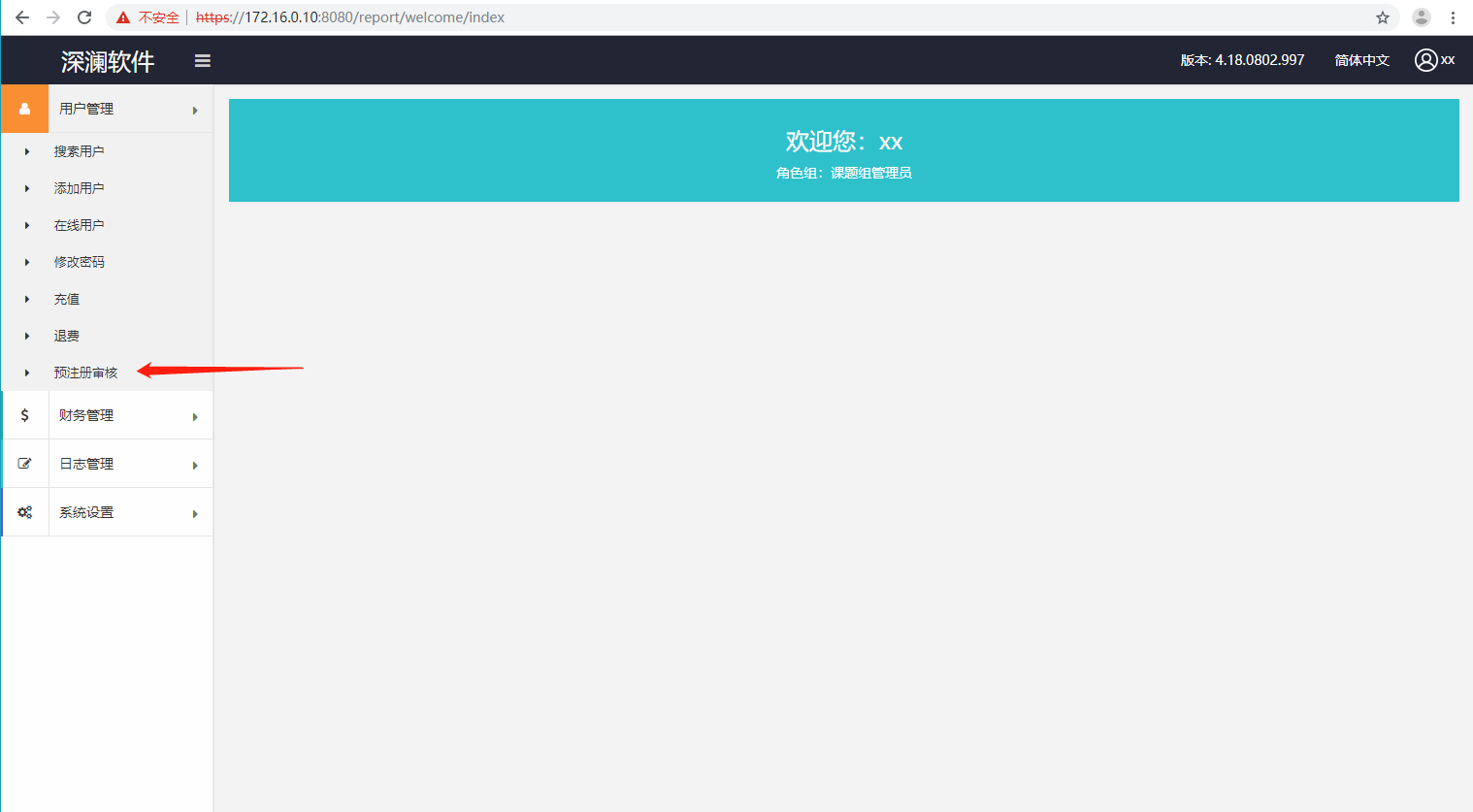This screenshot has width=1473, height=812.
Task: Select 预注册审核 in the sidebar
Action: pyautogui.click(x=85, y=373)
